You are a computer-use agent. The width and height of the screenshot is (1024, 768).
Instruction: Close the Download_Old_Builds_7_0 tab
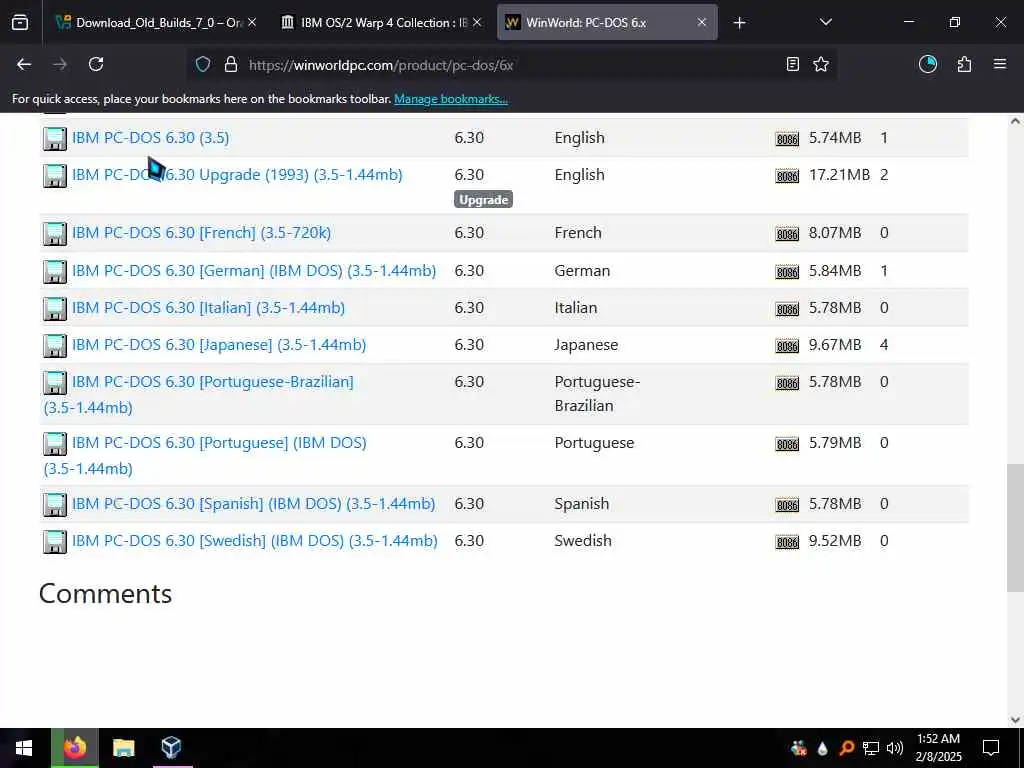pyautogui.click(x=252, y=22)
